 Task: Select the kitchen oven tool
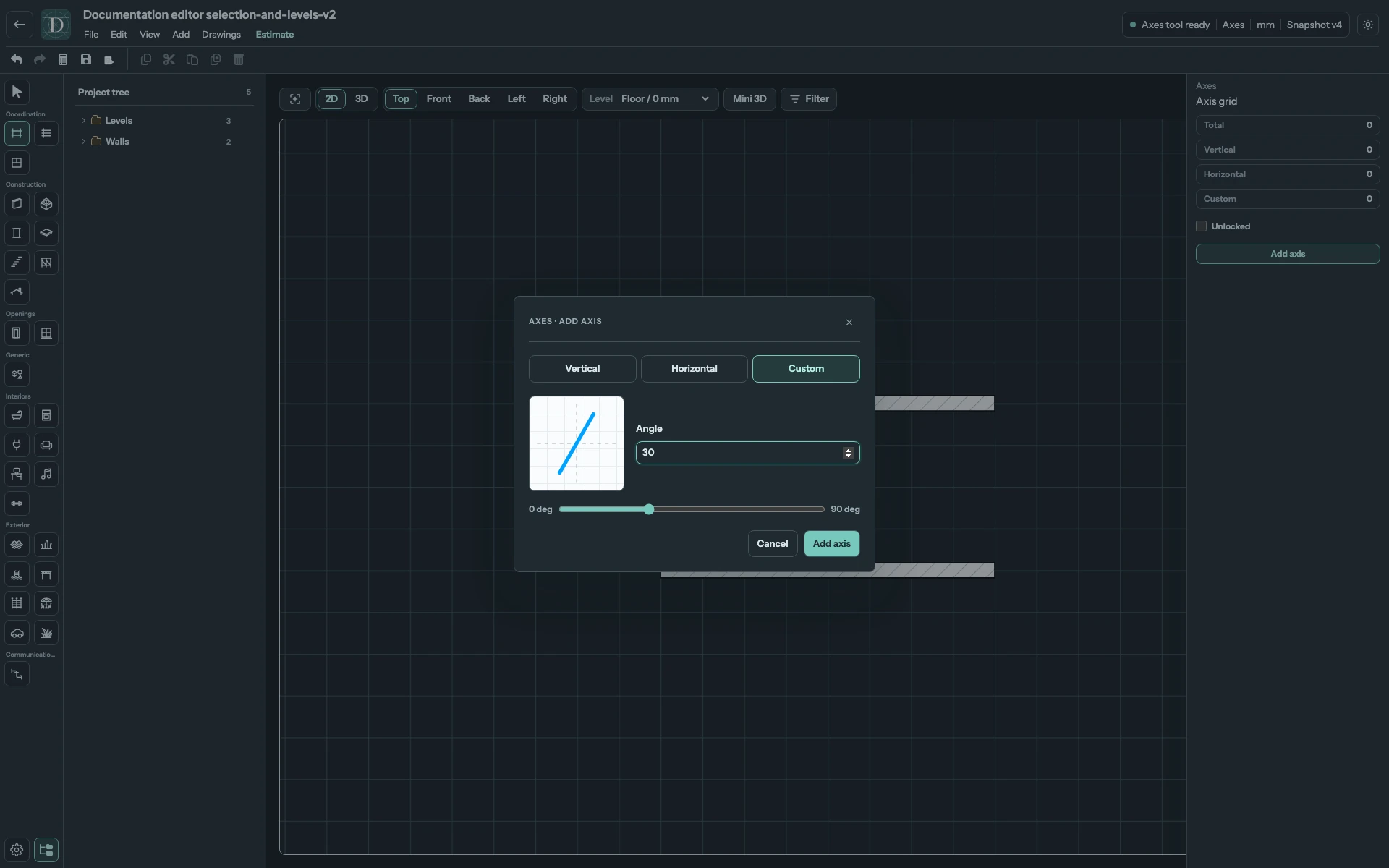tap(46, 416)
